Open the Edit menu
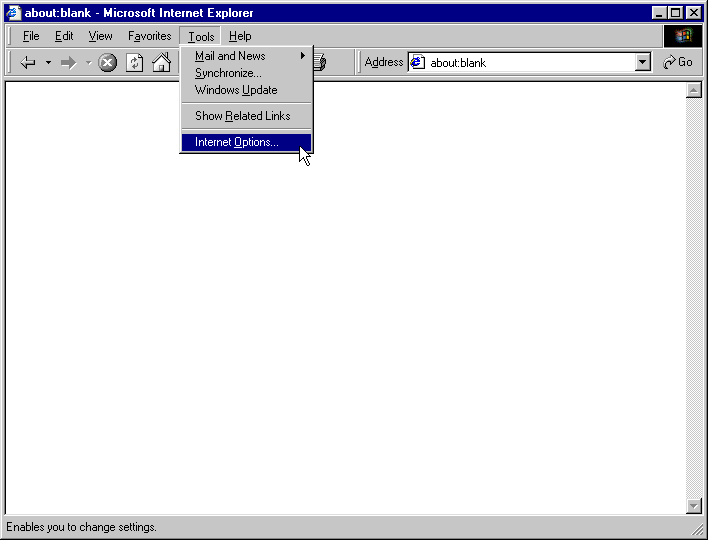708x540 pixels. [x=64, y=36]
